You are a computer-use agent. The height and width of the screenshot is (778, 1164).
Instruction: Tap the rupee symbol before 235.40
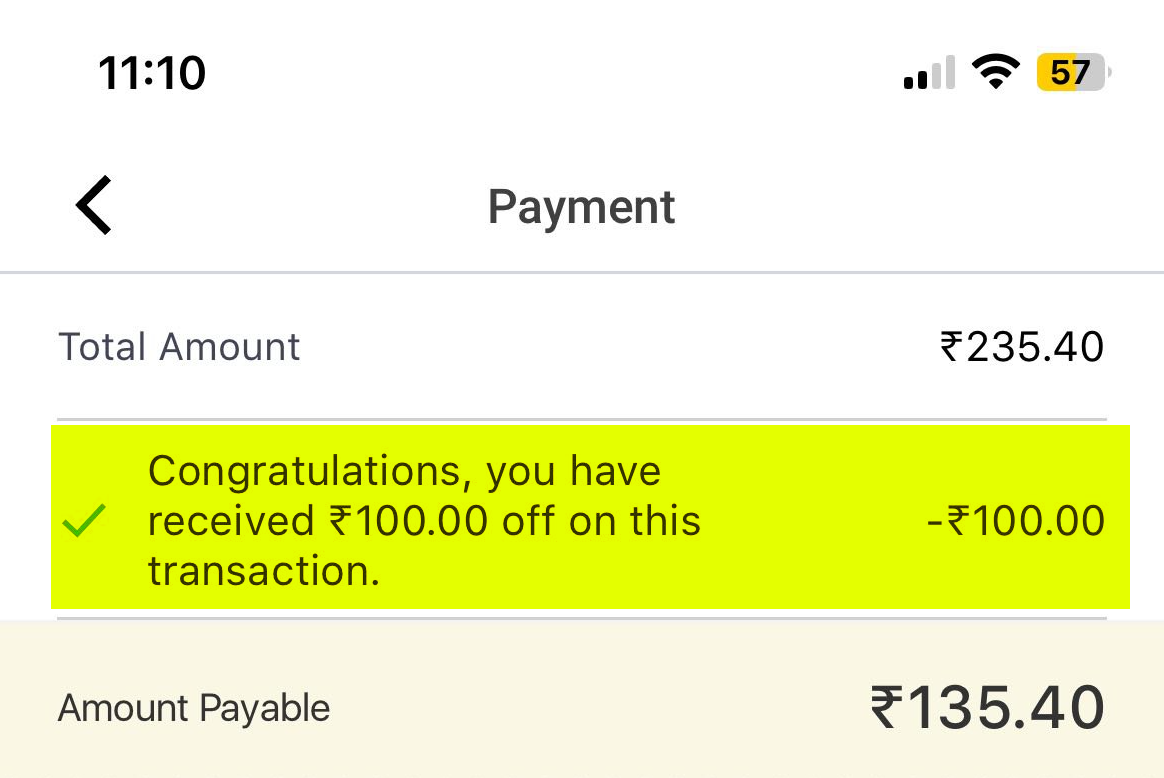tap(950, 347)
